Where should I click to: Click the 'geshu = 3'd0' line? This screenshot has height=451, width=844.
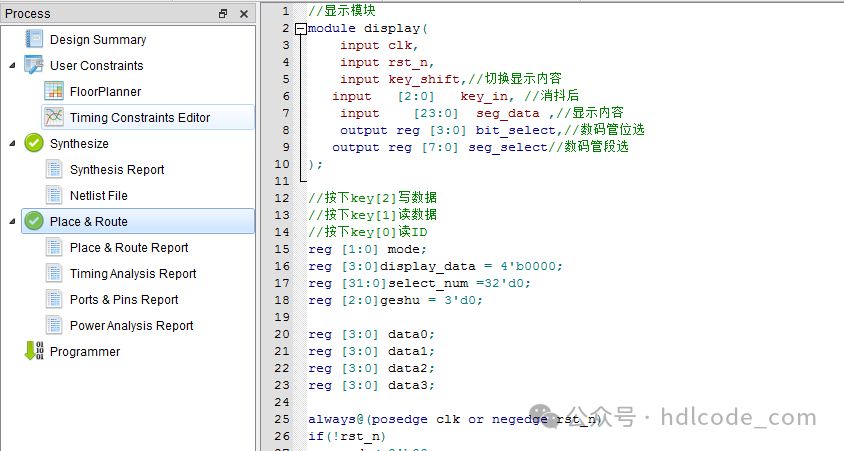(396, 300)
